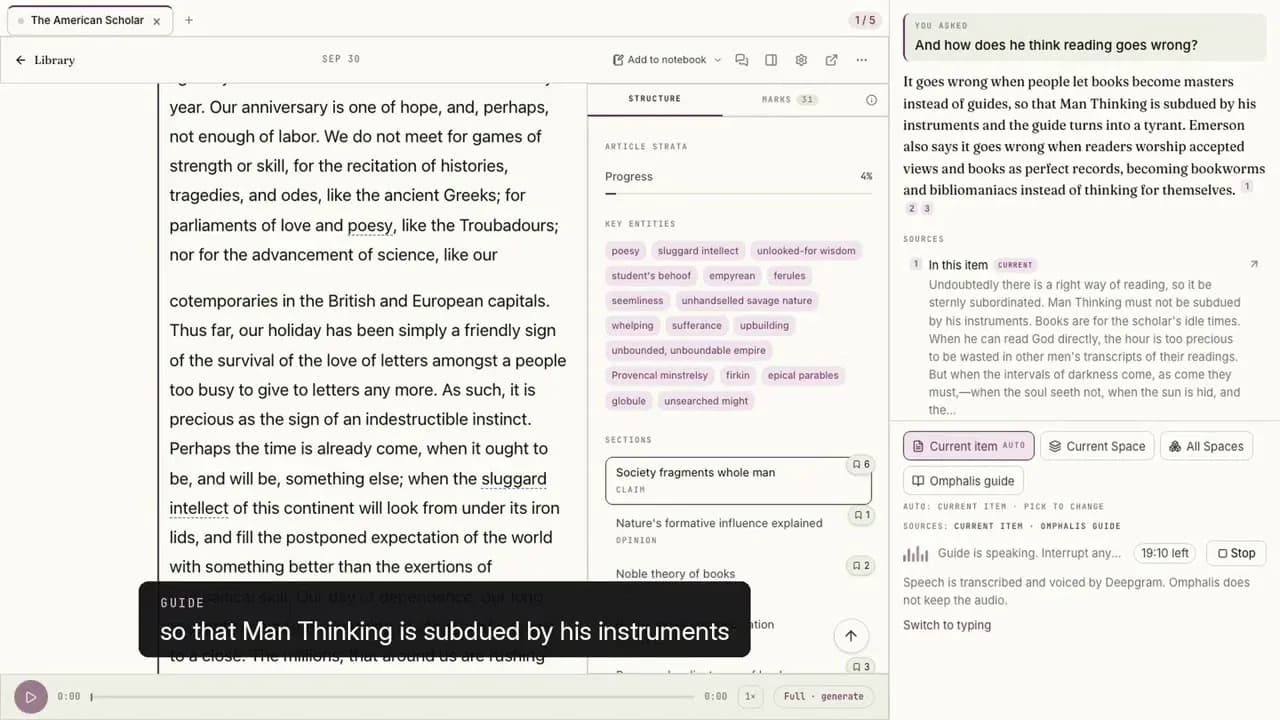The width and height of the screenshot is (1280, 720).
Task: Click bookmark count 6 on Society section
Action: [x=860, y=465]
